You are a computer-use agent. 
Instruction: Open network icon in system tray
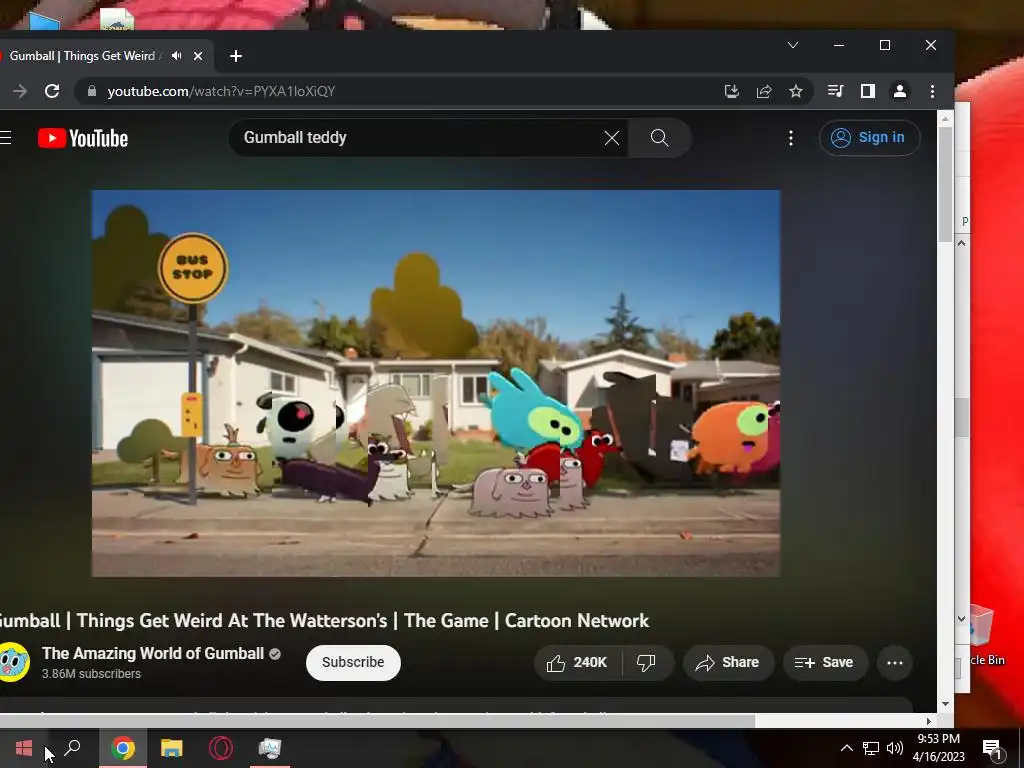point(871,748)
